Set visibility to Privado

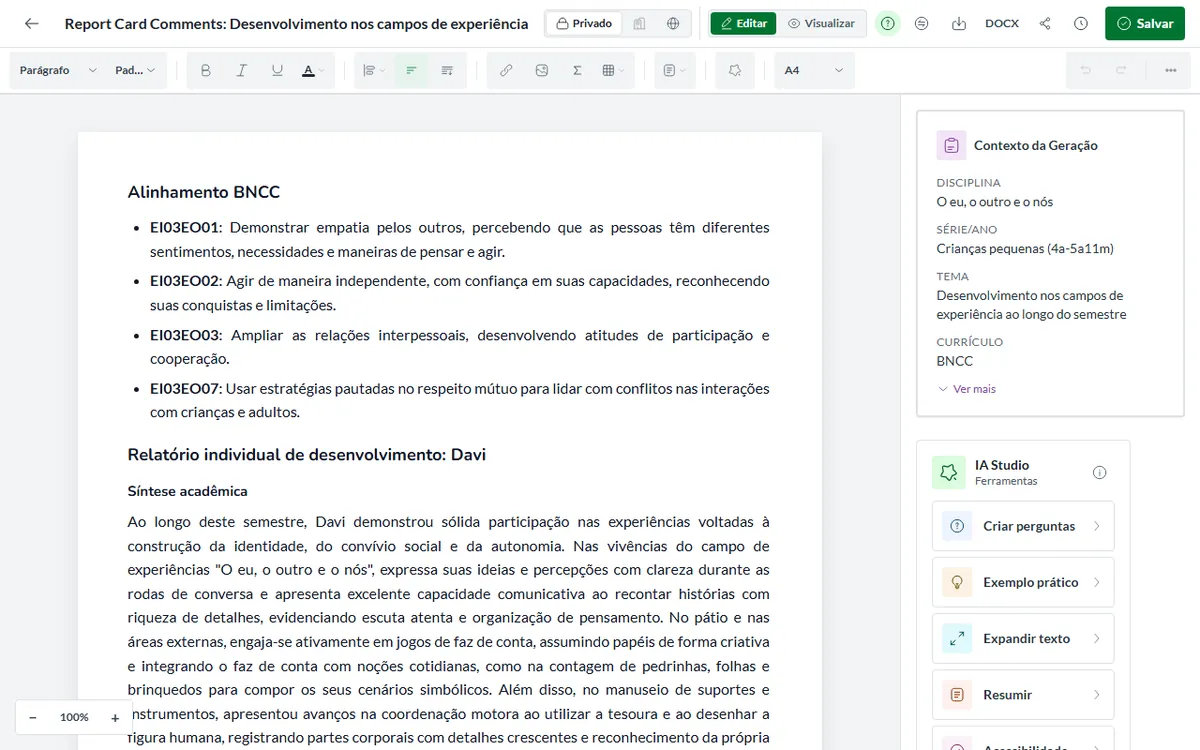pyautogui.click(x=584, y=23)
